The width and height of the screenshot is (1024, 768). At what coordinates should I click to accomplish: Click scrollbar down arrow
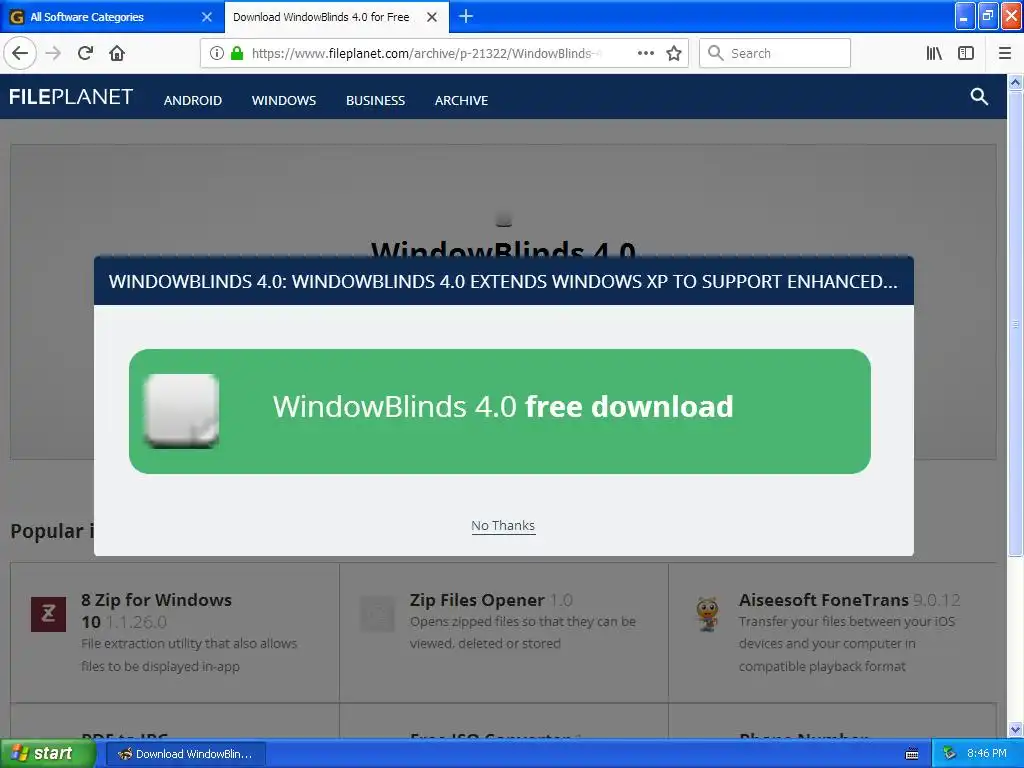[x=1015, y=729]
